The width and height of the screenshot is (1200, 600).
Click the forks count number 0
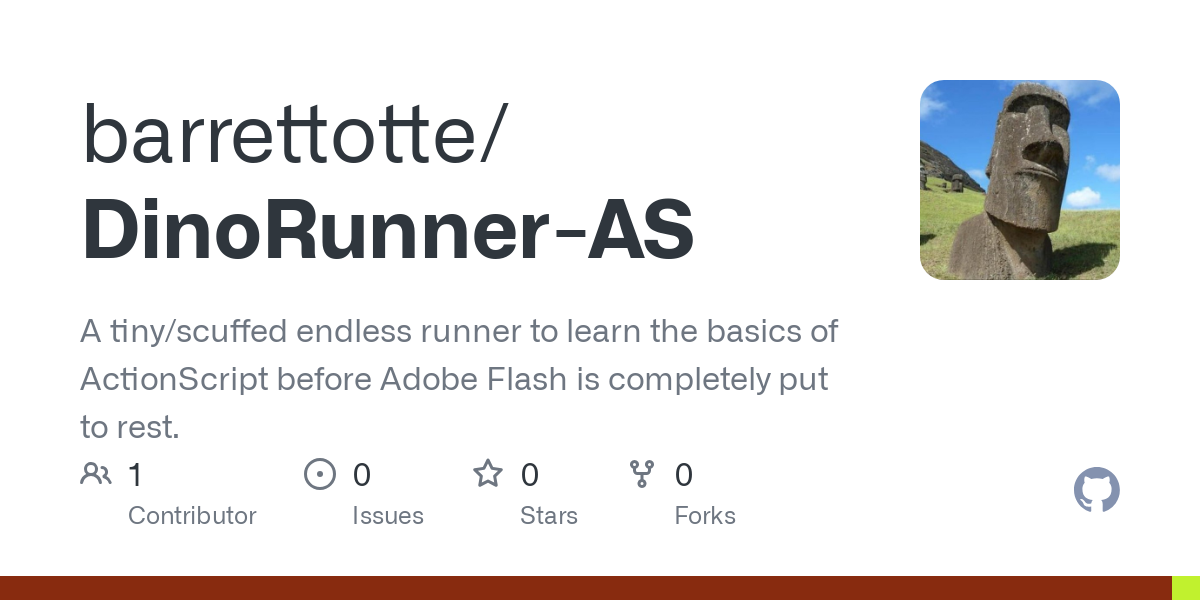684,475
